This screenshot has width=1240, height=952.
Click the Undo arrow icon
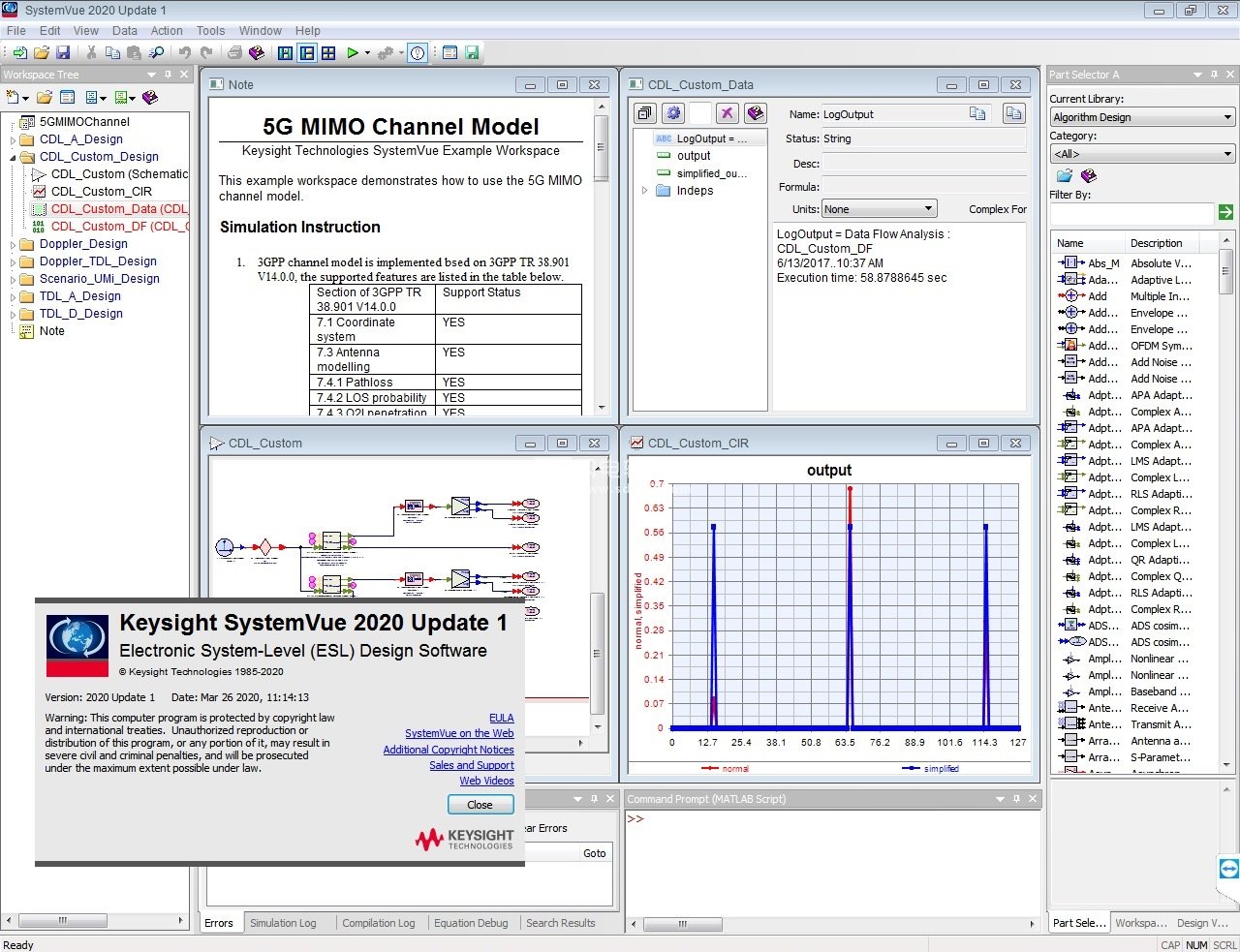185,53
